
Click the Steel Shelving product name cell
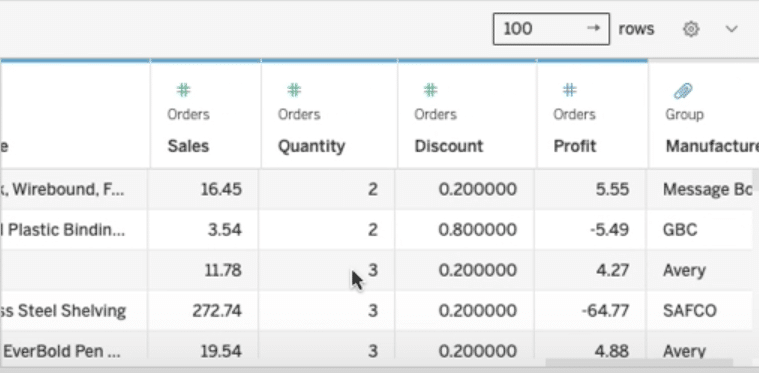(75, 311)
